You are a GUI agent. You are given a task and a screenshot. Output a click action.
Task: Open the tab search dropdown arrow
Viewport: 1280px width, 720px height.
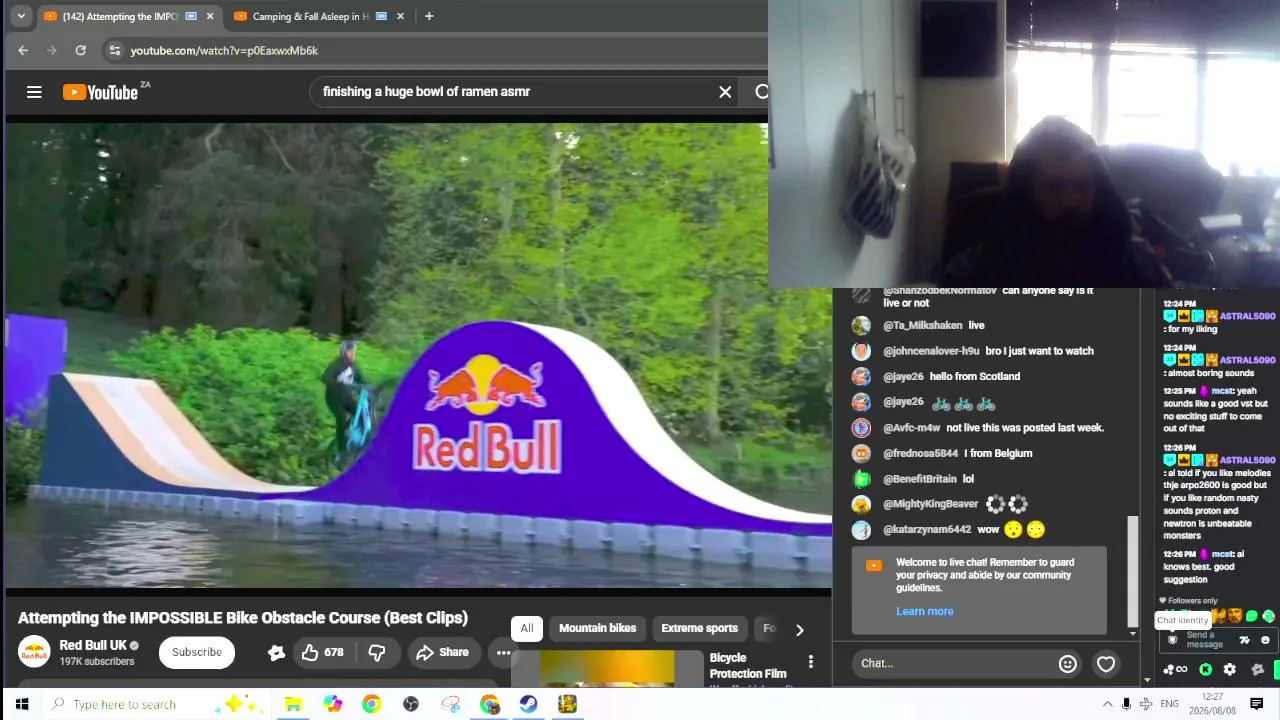coord(21,16)
